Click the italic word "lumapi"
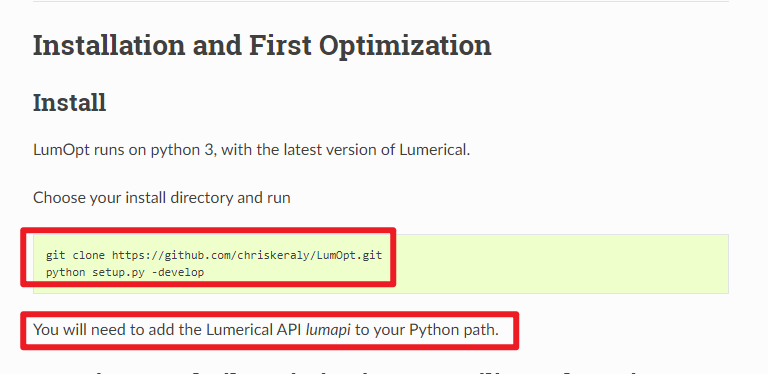 pyautogui.click(x=328, y=330)
